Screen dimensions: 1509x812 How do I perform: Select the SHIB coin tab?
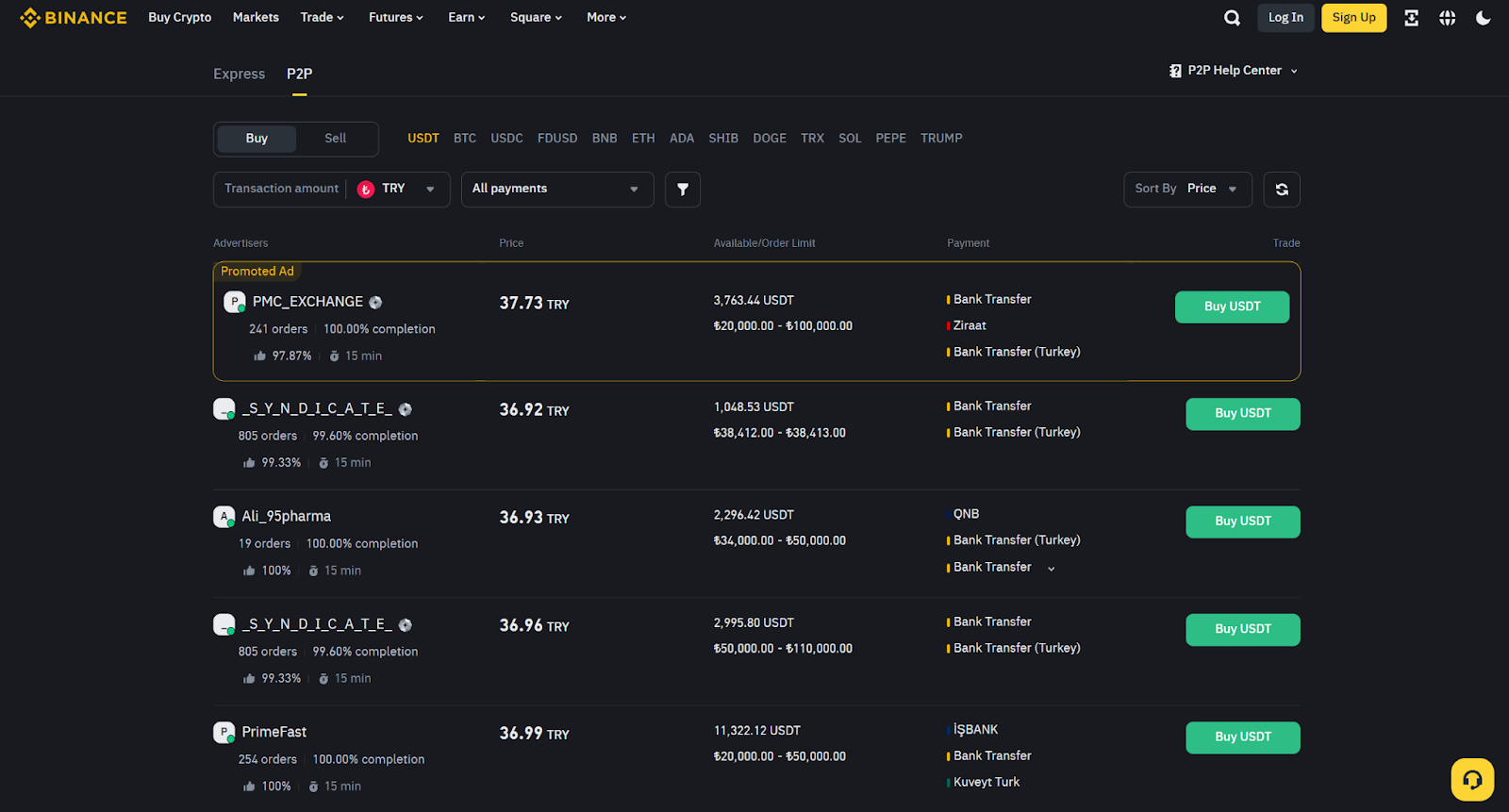click(723, 139)
